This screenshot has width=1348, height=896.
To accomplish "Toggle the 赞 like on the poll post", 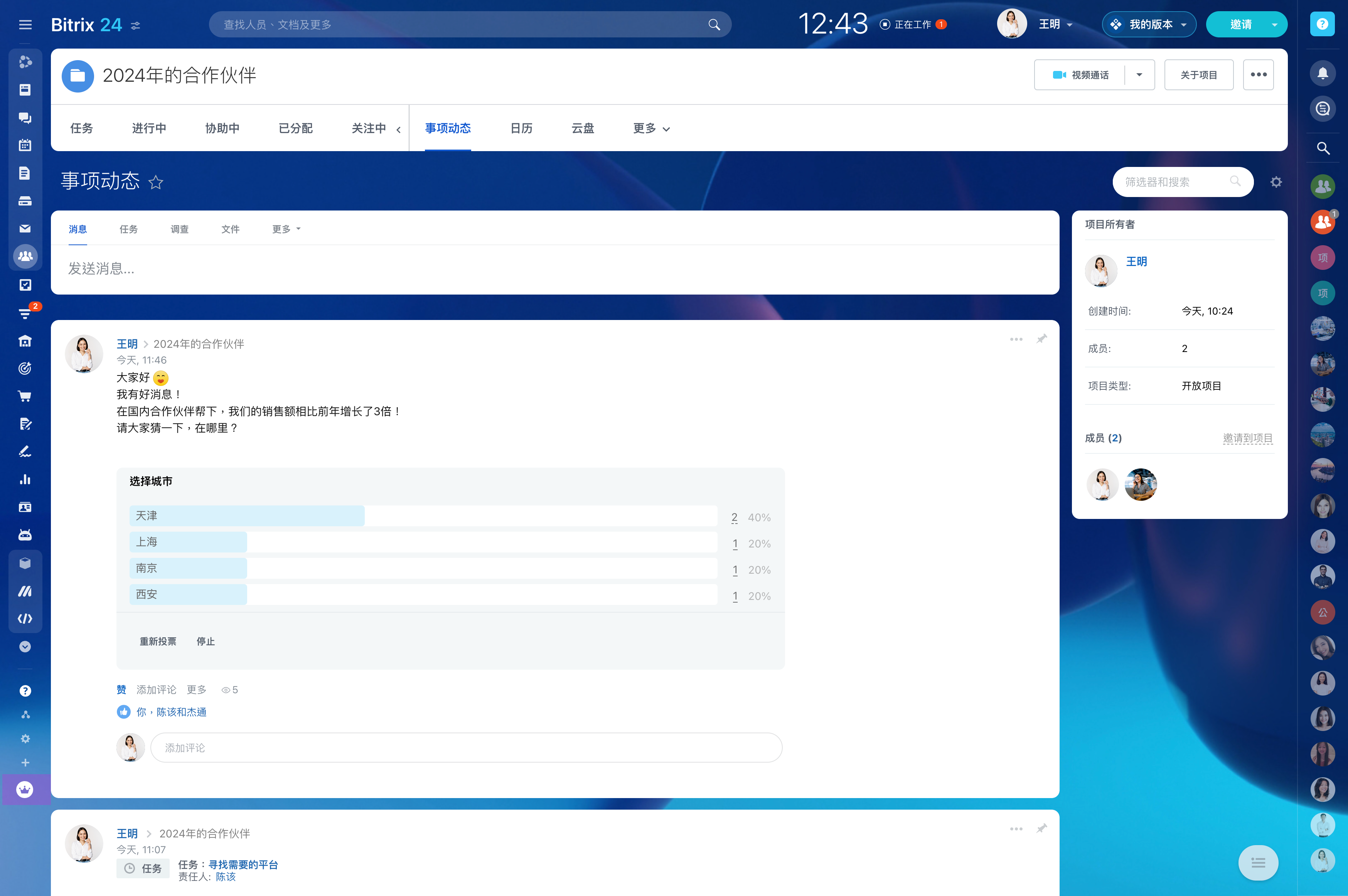I will (121, 690).
